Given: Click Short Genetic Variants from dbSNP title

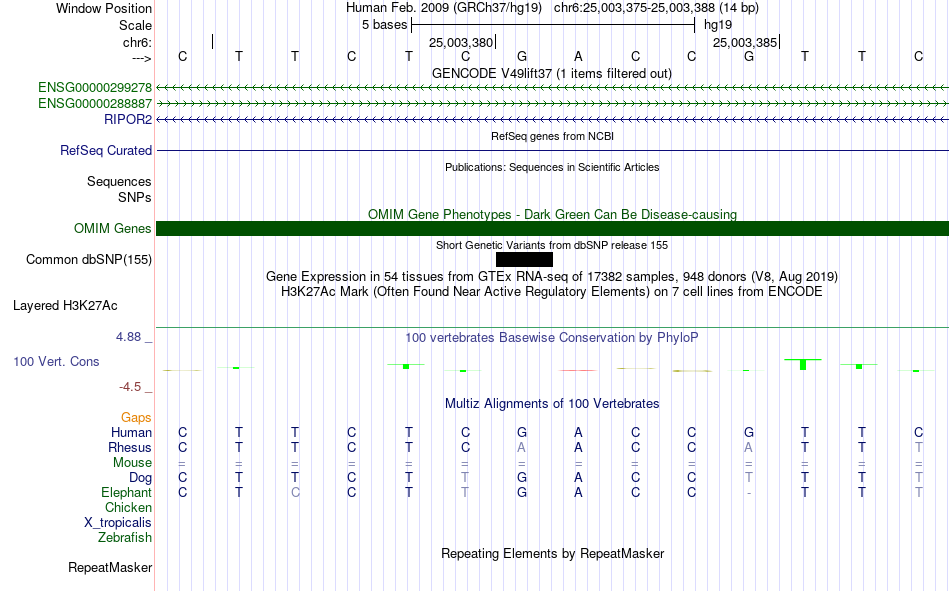Looking at the screenshot, I should [552, 245].
